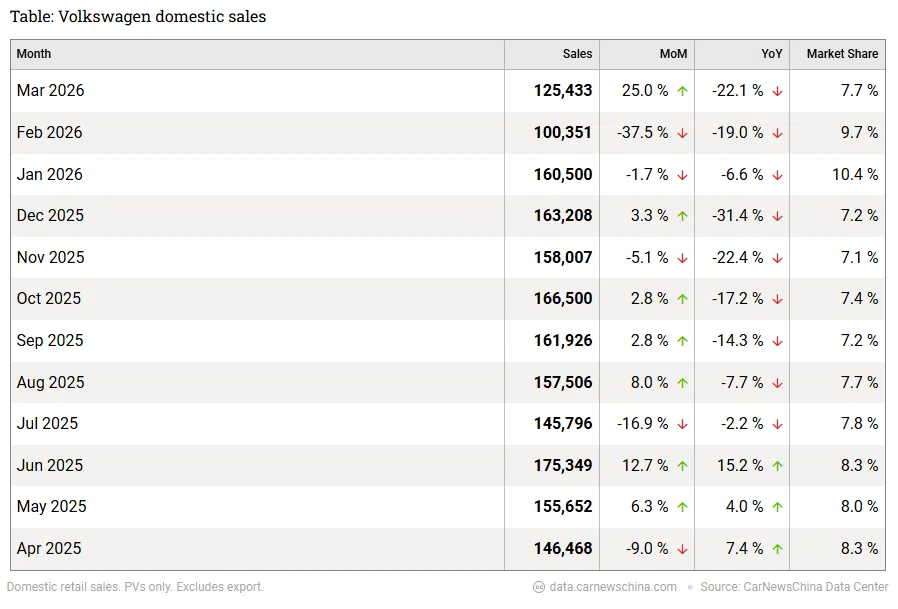The image size is (898, 609).
Task: Click the green YoY arrow for May 2025
Action: pyautogui.click(x=777, y=507)
